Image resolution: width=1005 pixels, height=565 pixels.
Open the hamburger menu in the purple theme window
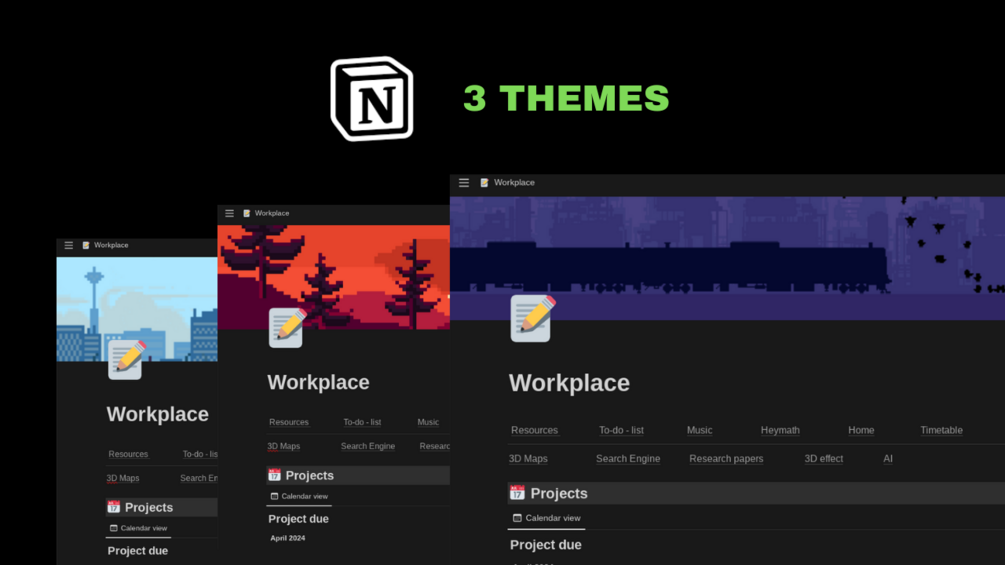(464, 183)
